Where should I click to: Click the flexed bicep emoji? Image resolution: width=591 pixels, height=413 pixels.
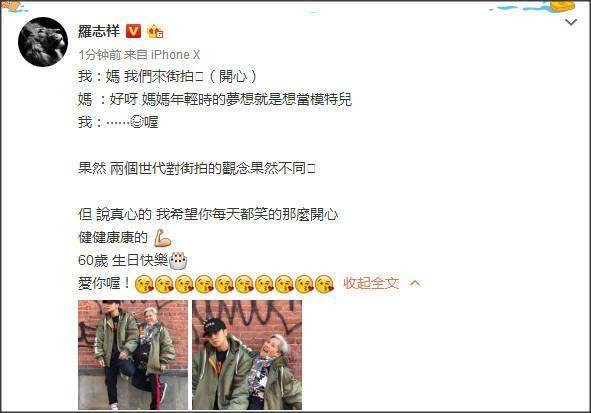(162, 238)
